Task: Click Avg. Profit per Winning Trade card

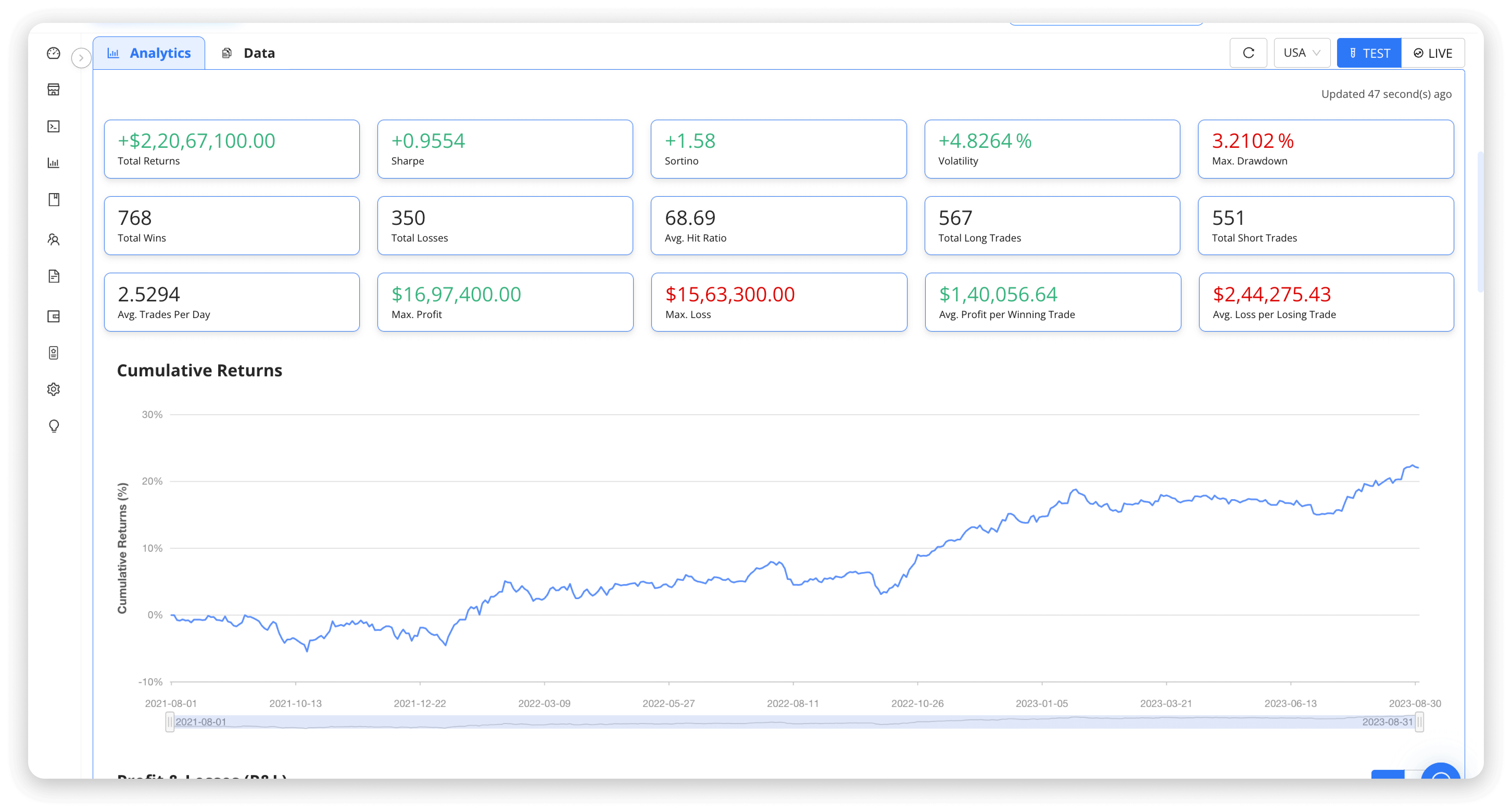Action: (x=1053, y=302)
